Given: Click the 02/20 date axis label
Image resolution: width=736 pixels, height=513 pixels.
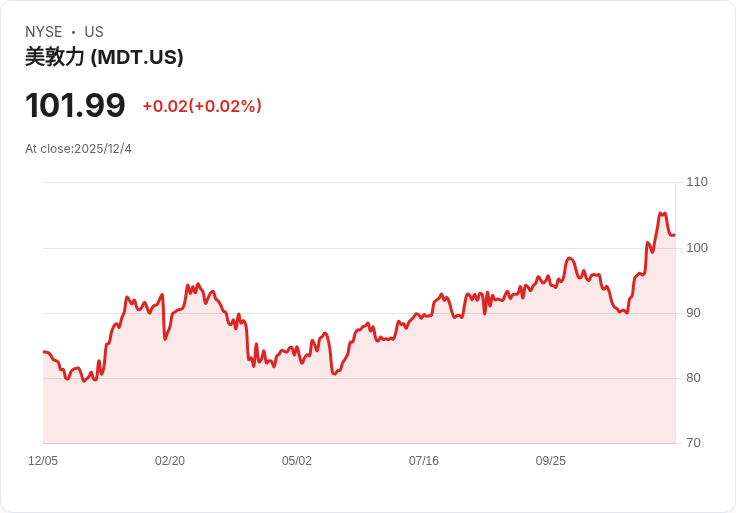Looking at the screenshot, I should pyautogui.click(x=170, y=461).
